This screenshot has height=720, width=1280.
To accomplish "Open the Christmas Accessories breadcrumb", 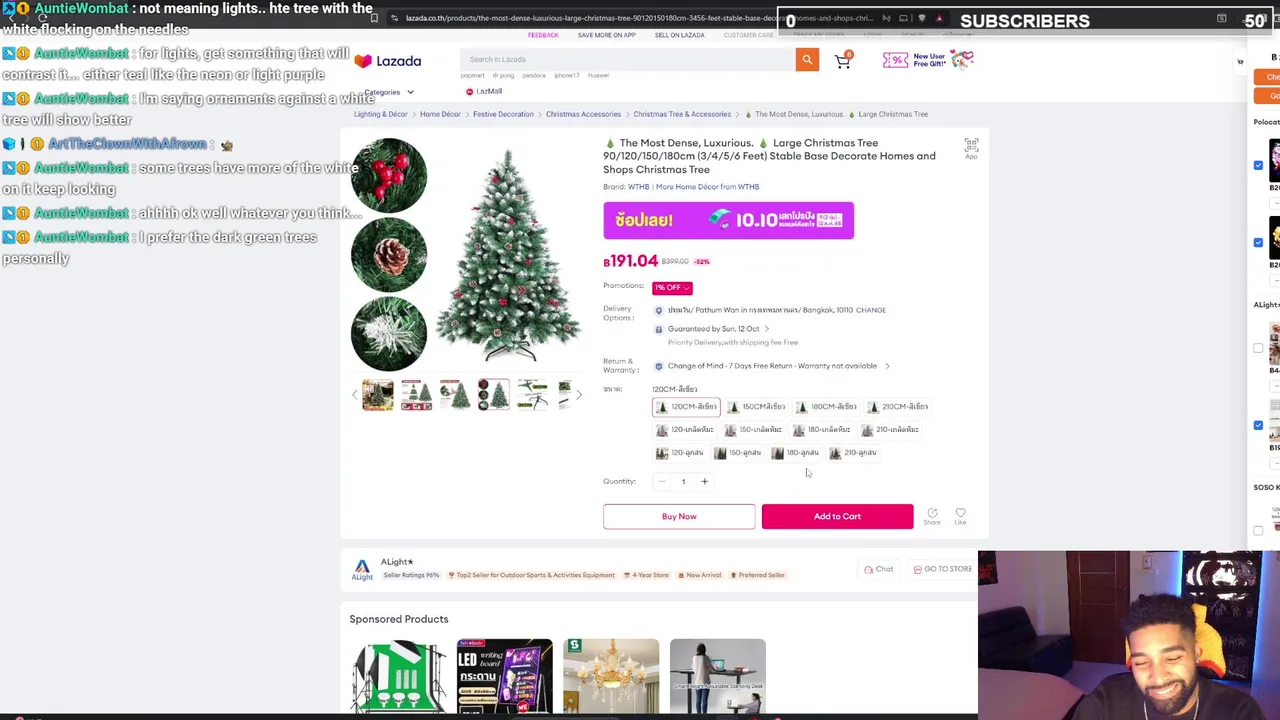I will [x=583, y=114].
